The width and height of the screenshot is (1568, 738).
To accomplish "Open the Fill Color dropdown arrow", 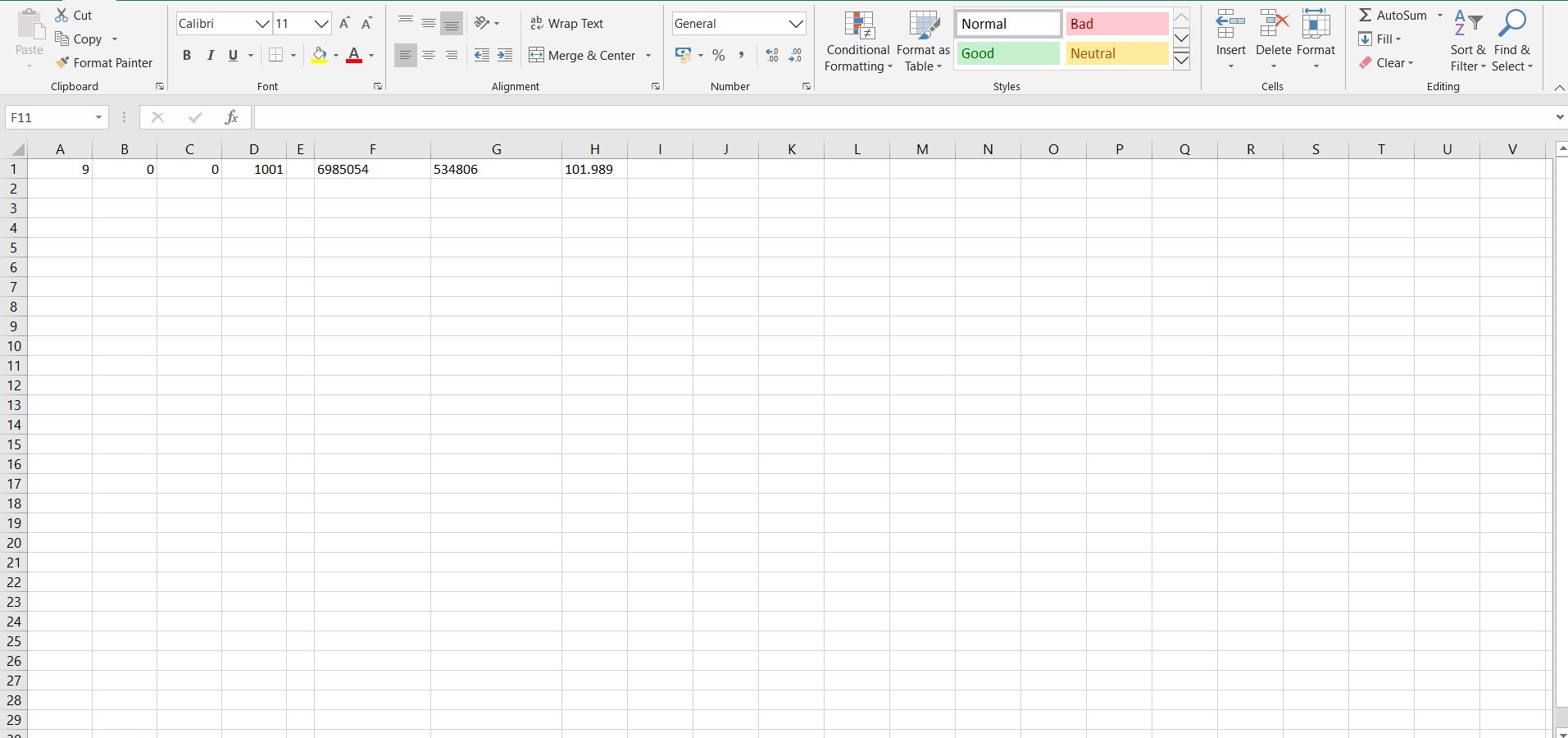I will click(335, 55).
